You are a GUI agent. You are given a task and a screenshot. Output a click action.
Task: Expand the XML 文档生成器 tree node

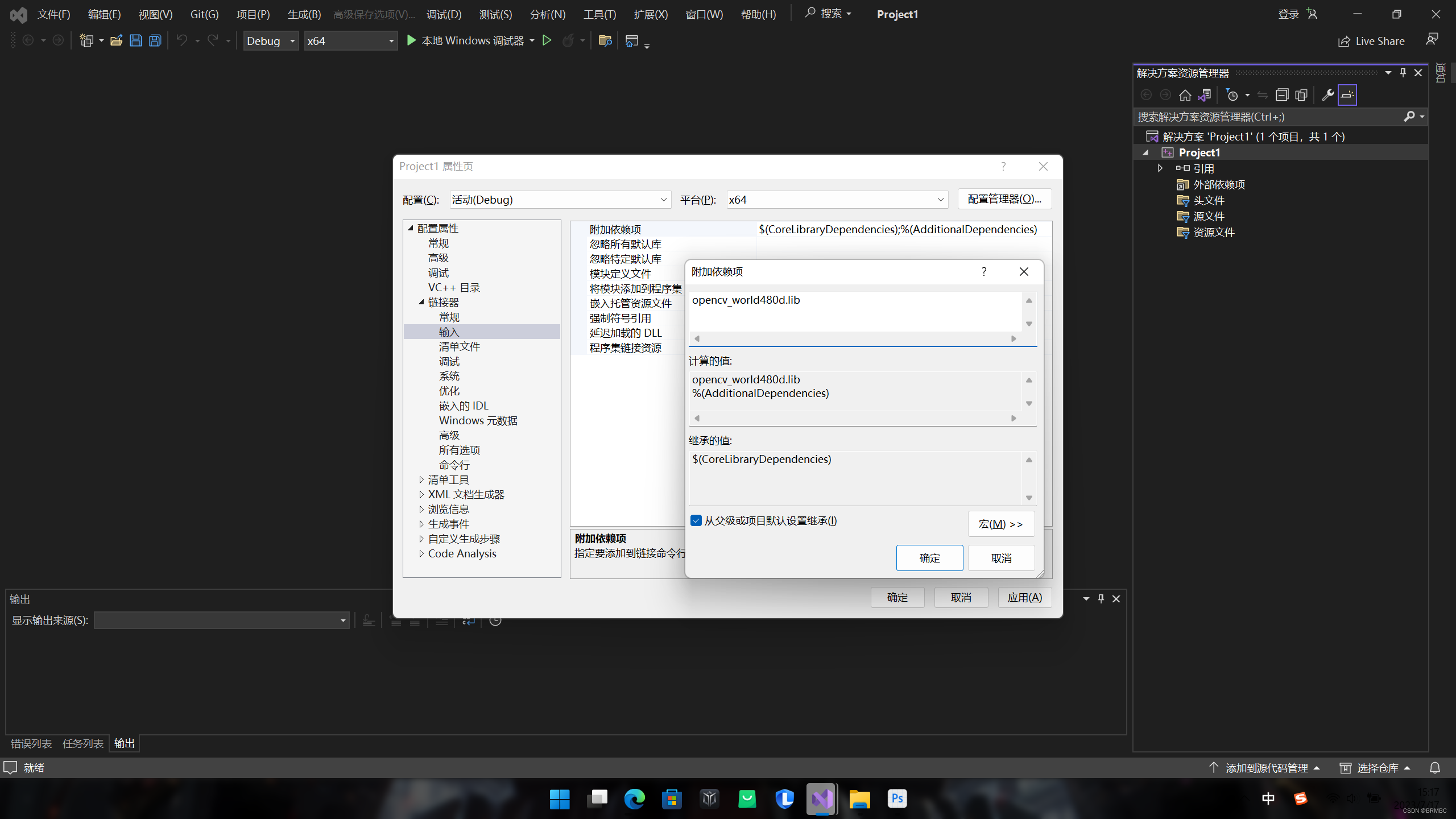pos(421,494)
